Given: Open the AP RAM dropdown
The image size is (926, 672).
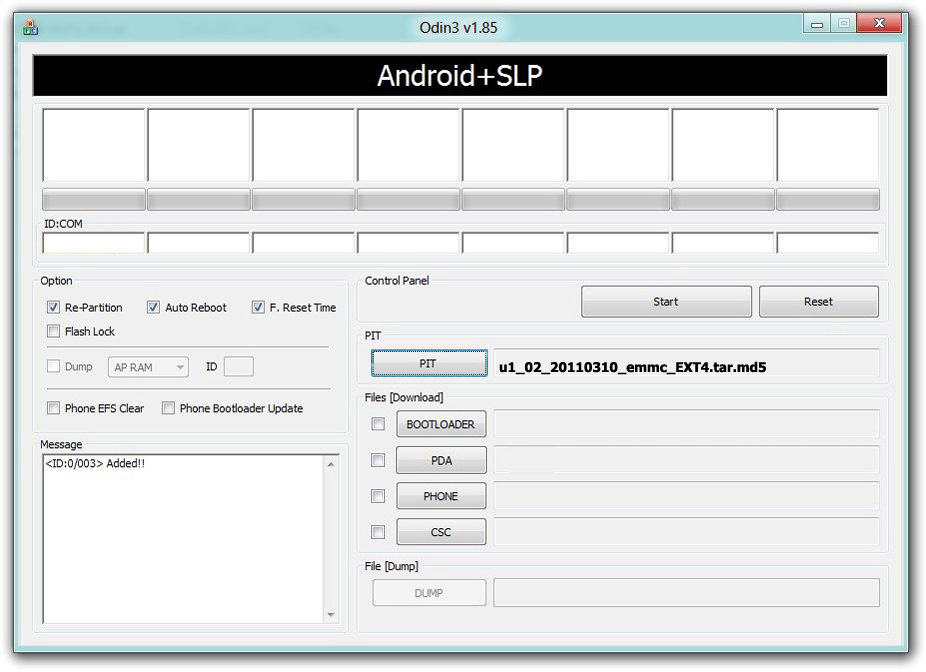Looking at the screenshot, I should coord(148,367).
